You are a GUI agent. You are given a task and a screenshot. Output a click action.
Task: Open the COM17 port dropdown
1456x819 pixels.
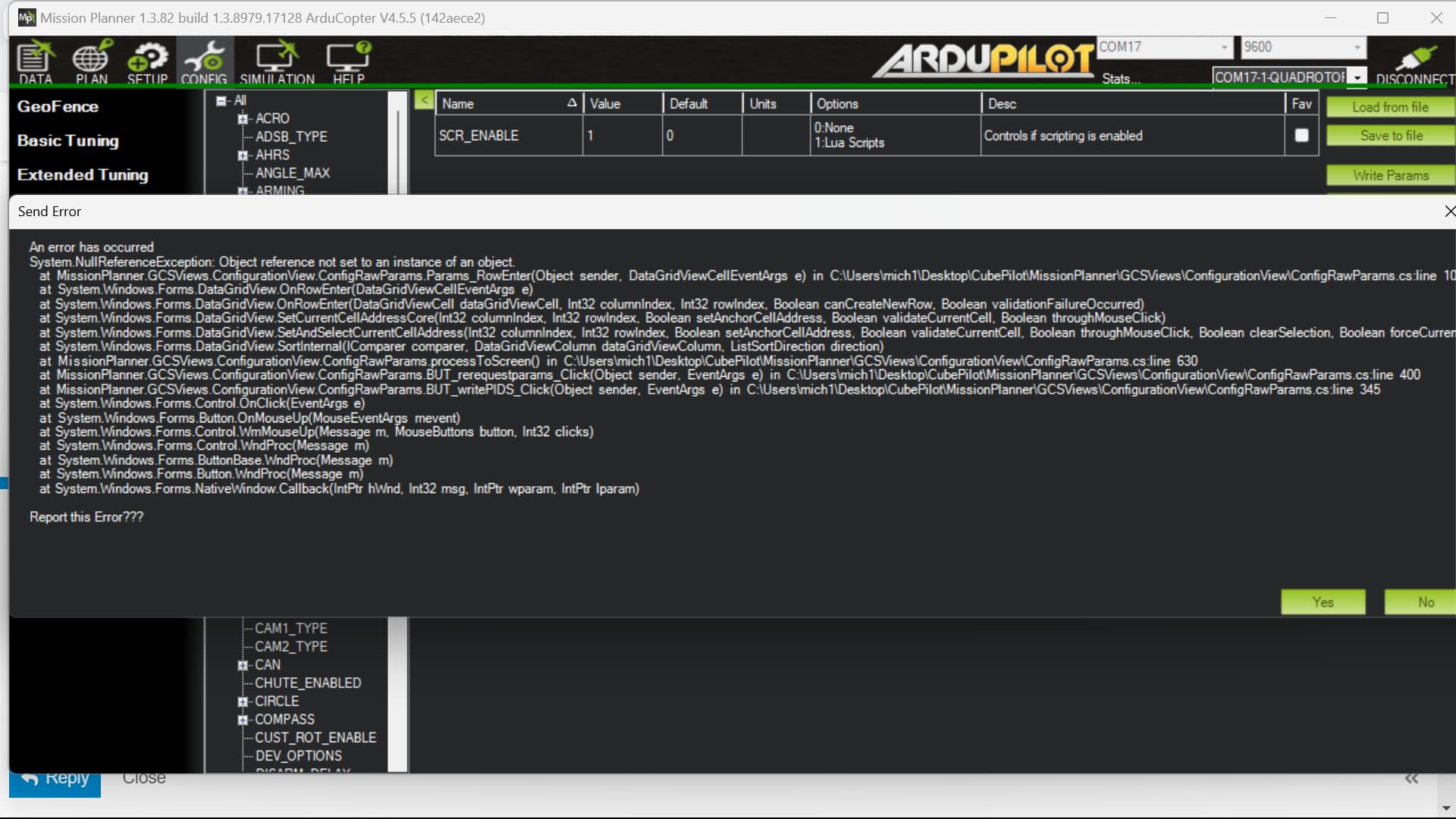click(1223, 47)
